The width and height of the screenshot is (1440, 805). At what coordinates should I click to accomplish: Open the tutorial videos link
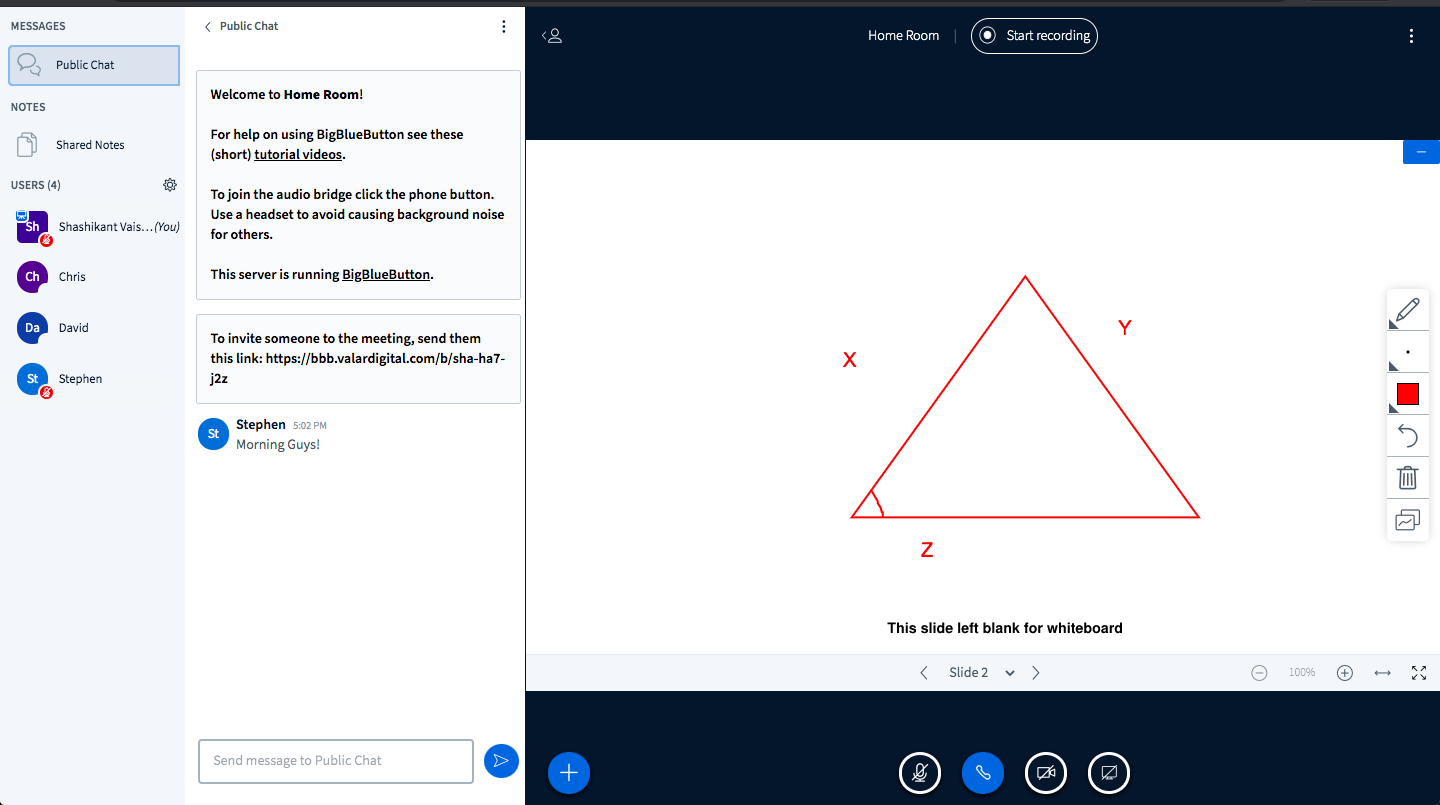(x=298, y=155)
